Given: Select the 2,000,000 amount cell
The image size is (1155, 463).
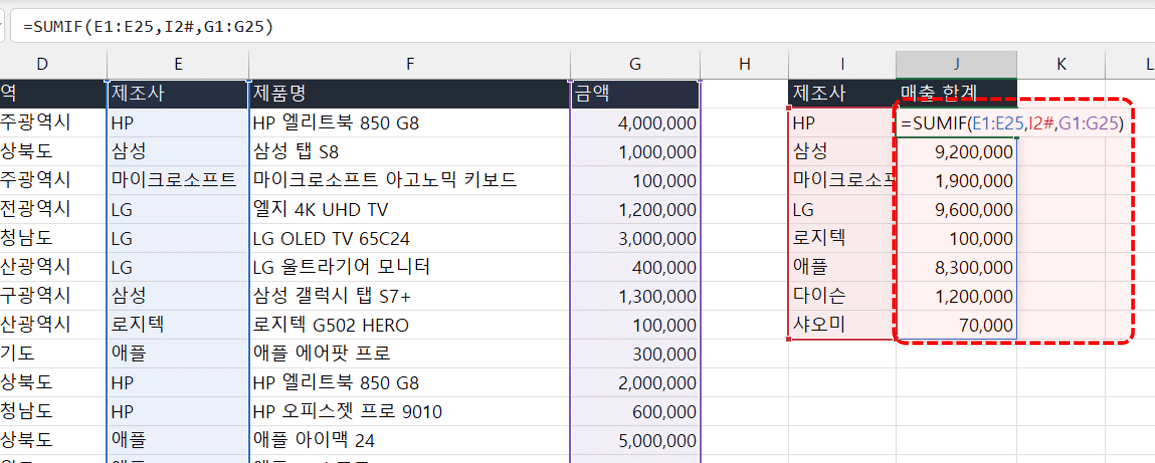Looking at the screenshot, I should pos(636,383).
